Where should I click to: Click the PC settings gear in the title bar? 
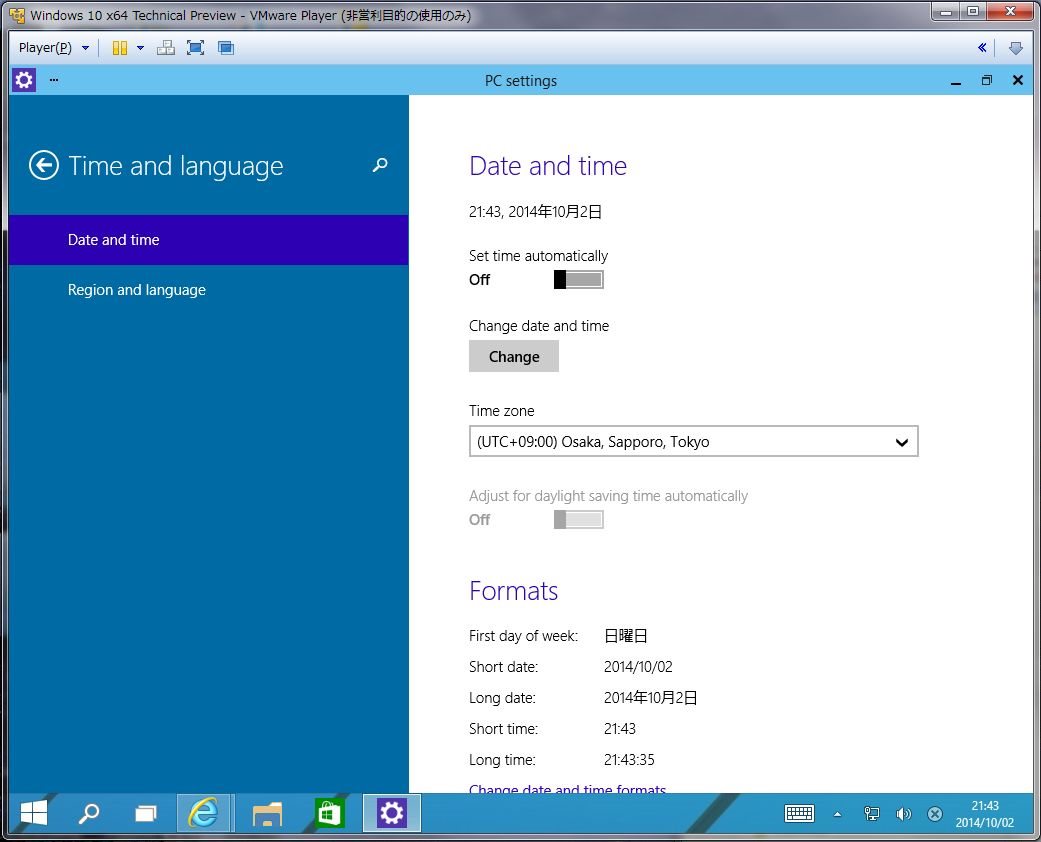[24, 80]
